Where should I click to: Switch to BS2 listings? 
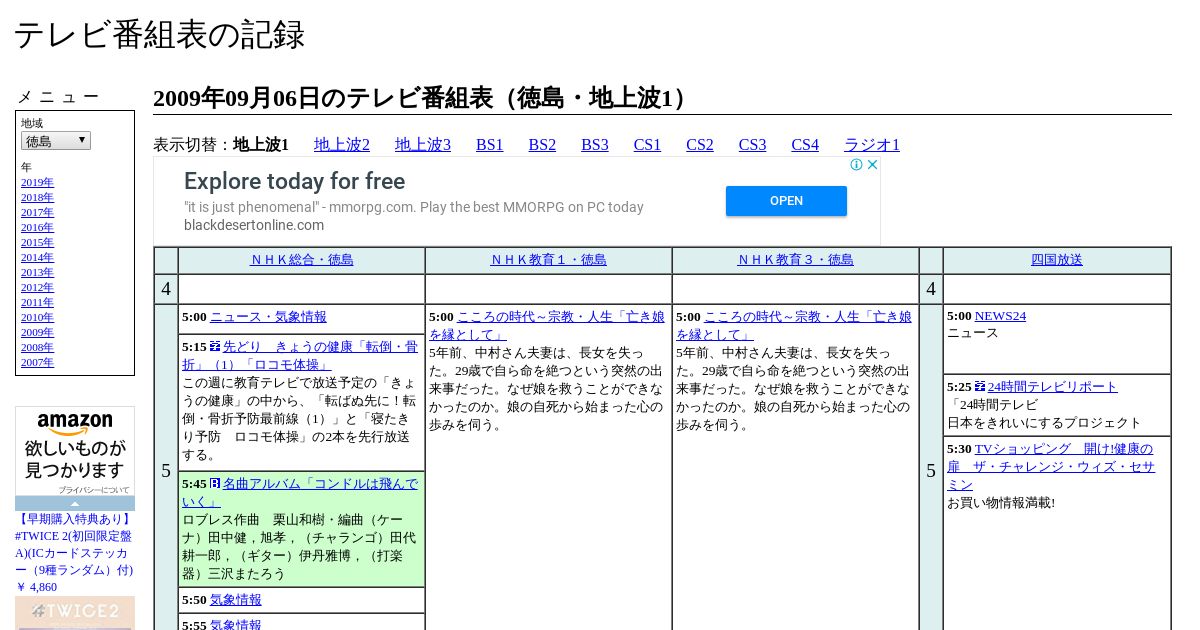click(x=542, y=145)
